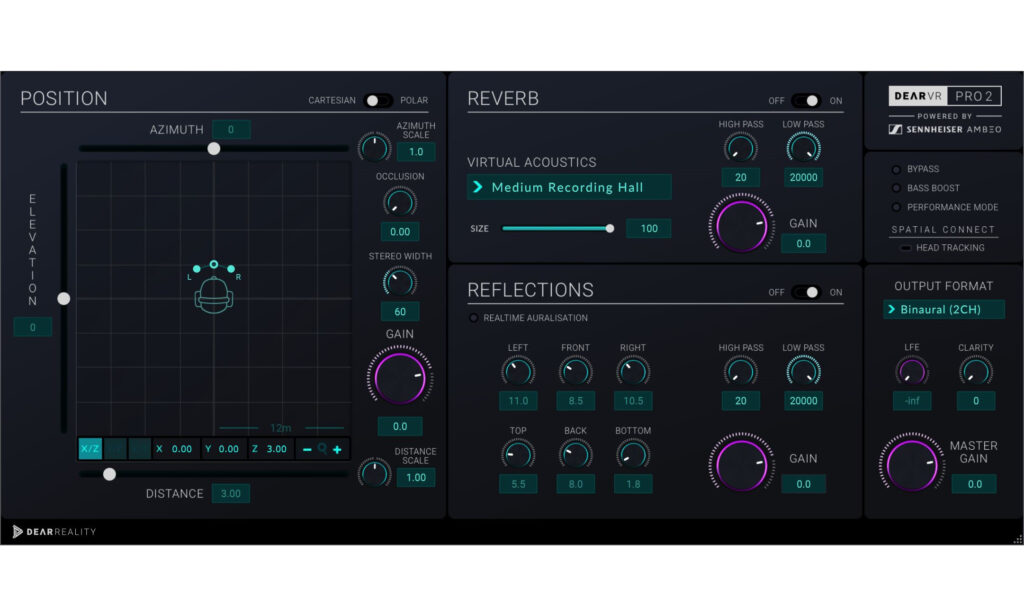Click the Reflections Top knob

[518, 454]
